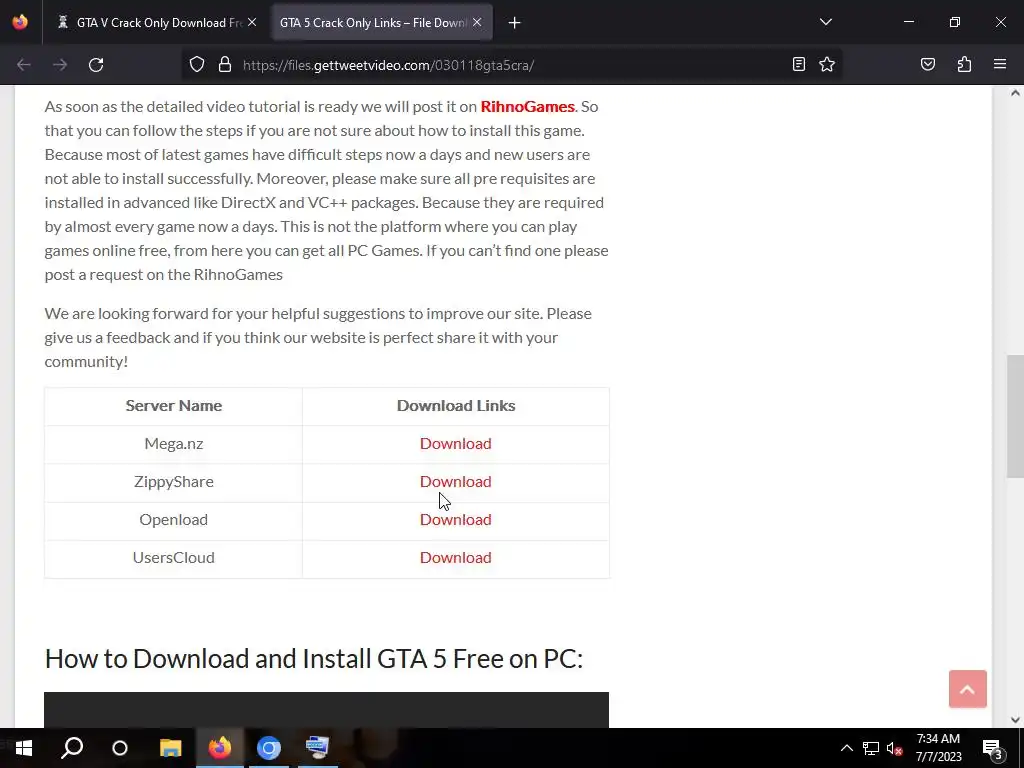Download from the ZippyShare server
This screenshot has height=768, width=1024.
pyautogui.click(x=456, y=481)
